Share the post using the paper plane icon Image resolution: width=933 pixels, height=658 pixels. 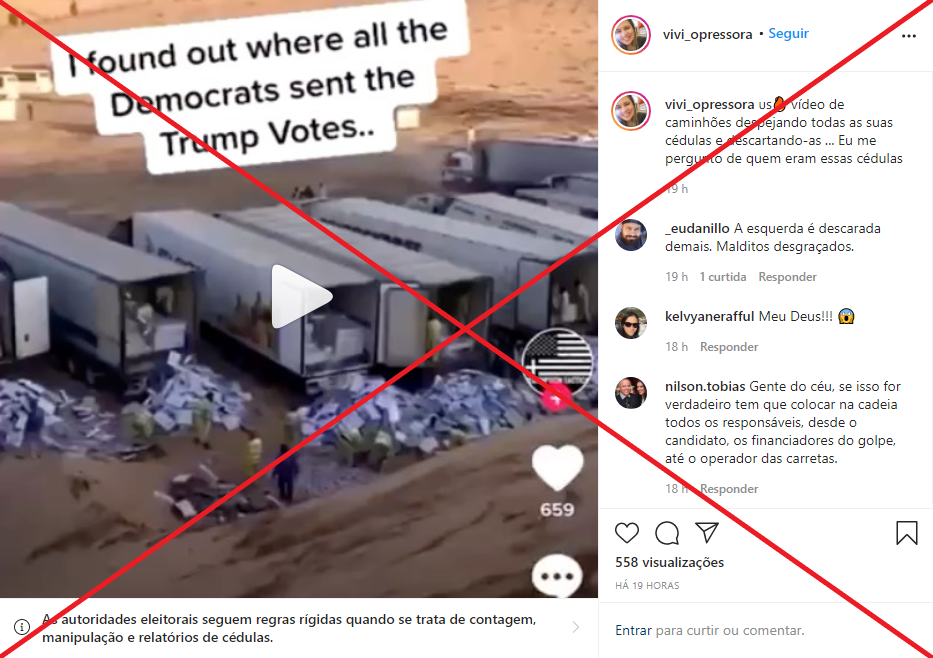click(707, 532)
